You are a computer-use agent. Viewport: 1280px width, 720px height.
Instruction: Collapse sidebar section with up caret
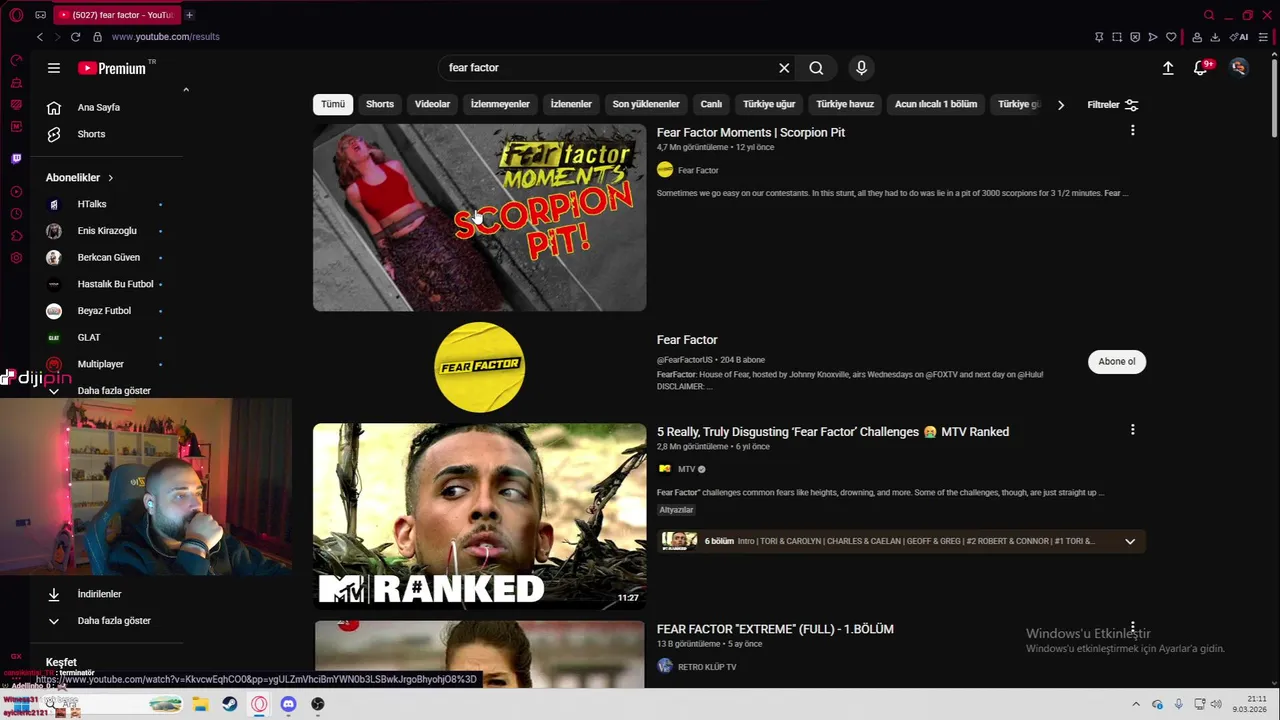pos(185,90)
